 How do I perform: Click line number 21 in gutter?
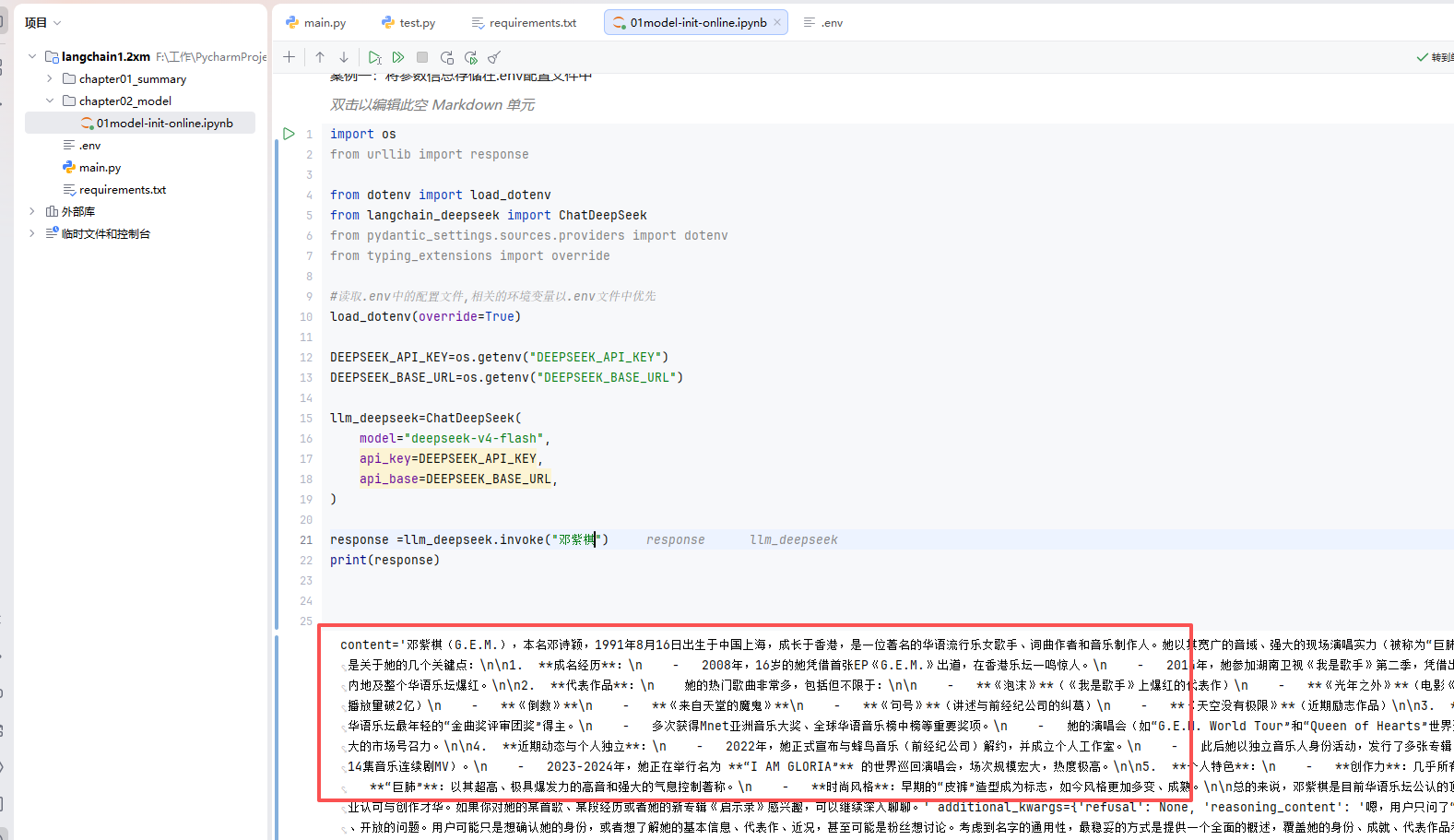tap(306, 539)
